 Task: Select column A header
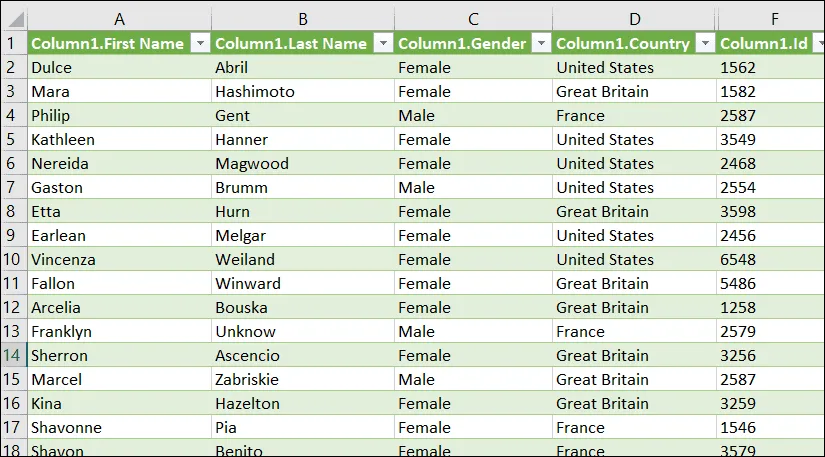(x=119, y=19)
